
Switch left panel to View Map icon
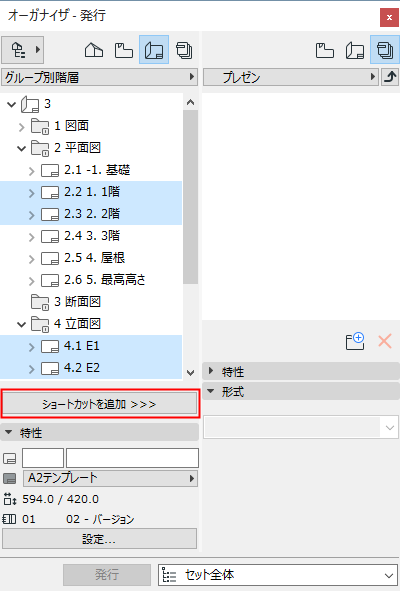pyautogui.click(x=124, y=50)
